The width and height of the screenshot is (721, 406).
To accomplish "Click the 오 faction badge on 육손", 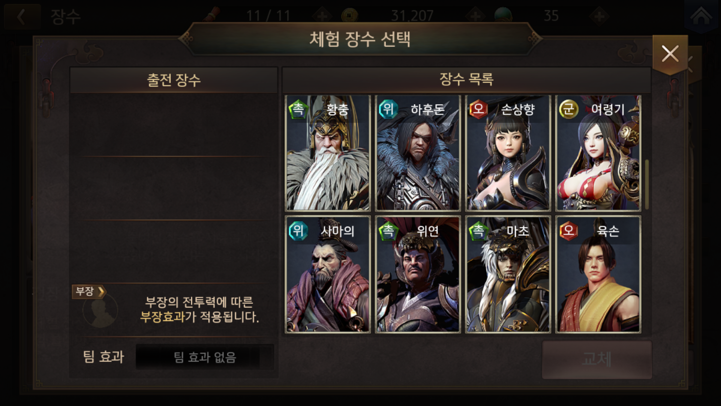I will (569, 231).
